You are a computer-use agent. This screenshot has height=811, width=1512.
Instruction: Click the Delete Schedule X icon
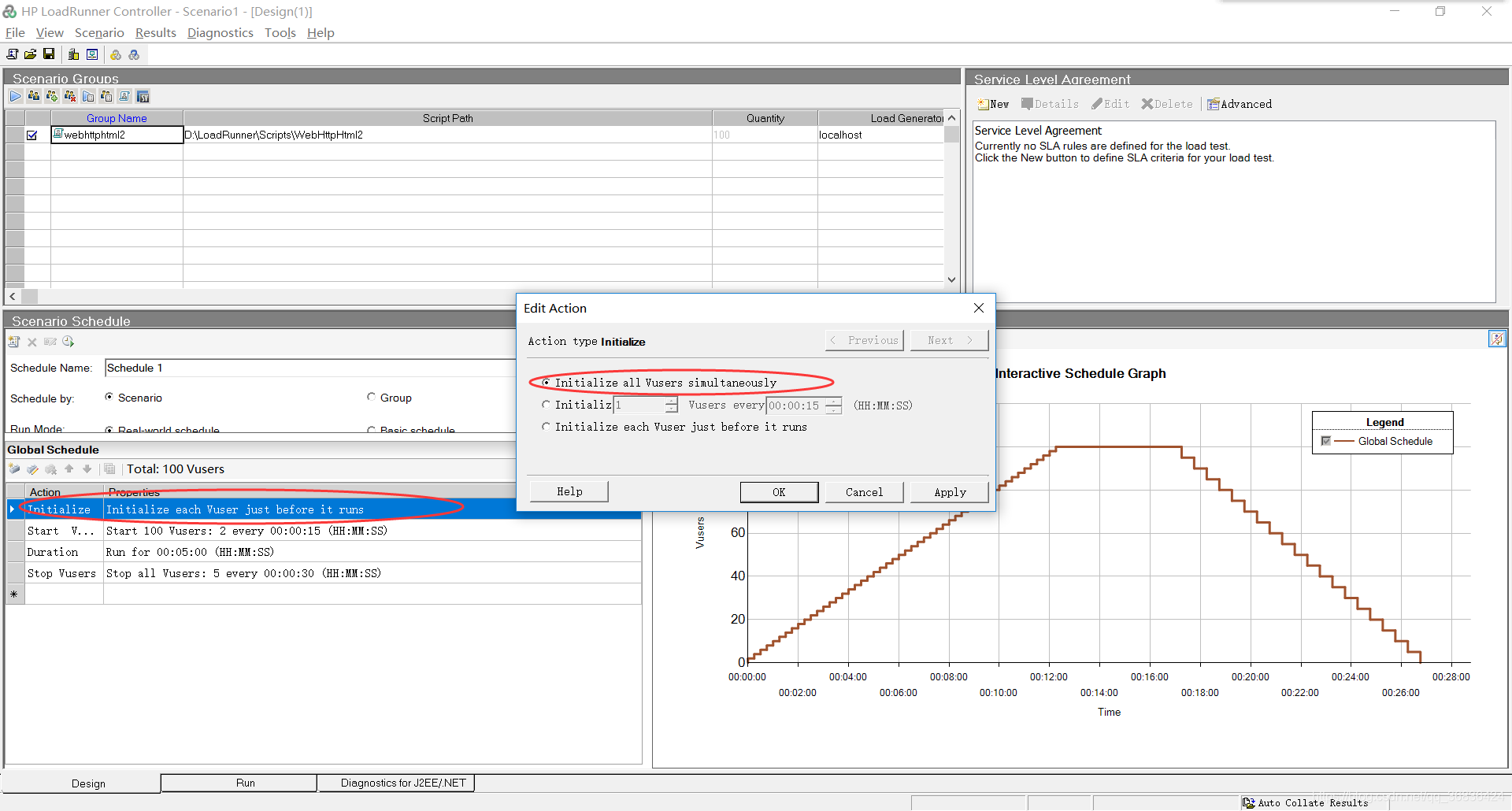[32, 342]
